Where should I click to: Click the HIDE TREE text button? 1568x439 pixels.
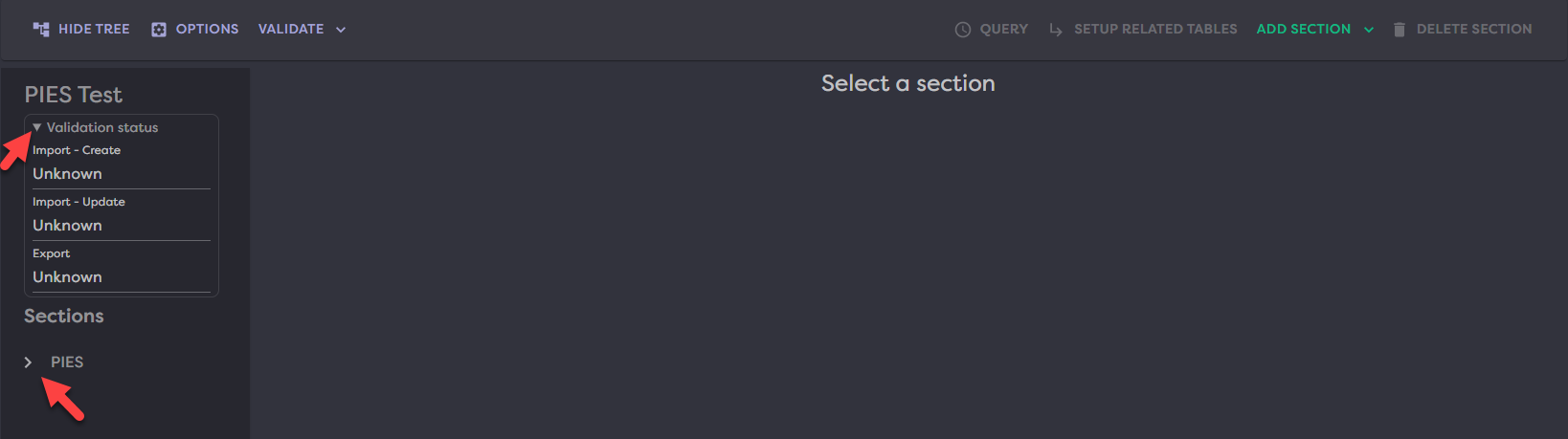[94, 30]
